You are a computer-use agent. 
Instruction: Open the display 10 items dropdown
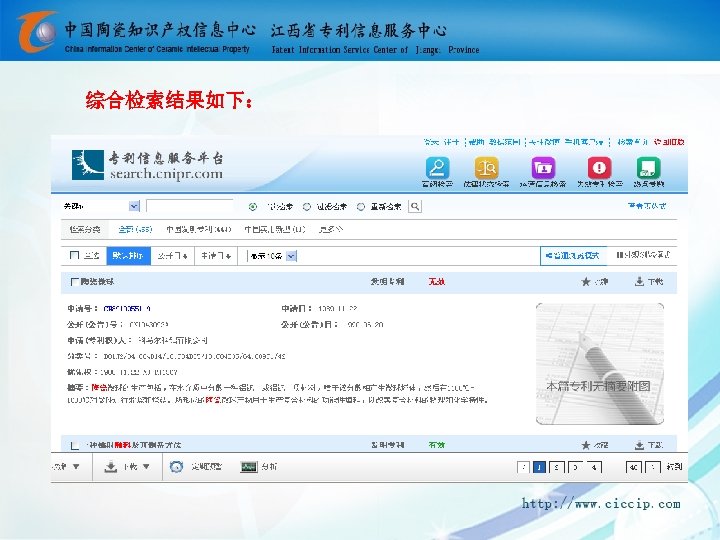[x=291, y=256]
